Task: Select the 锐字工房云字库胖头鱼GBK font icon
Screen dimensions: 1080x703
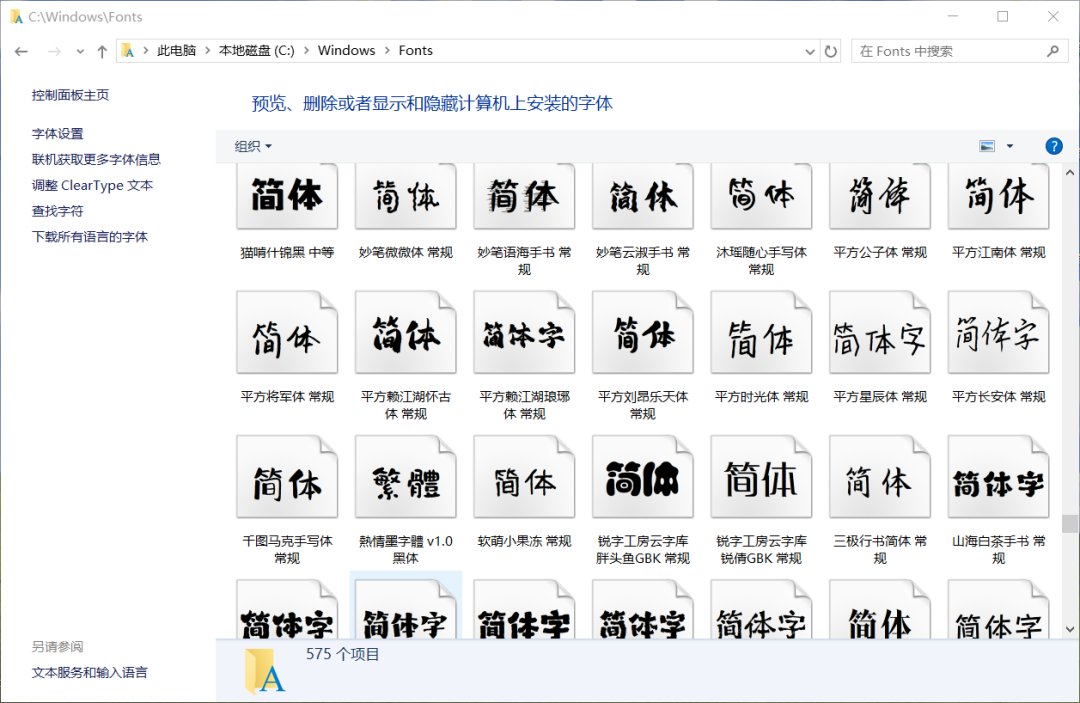Action: (643, 476)
